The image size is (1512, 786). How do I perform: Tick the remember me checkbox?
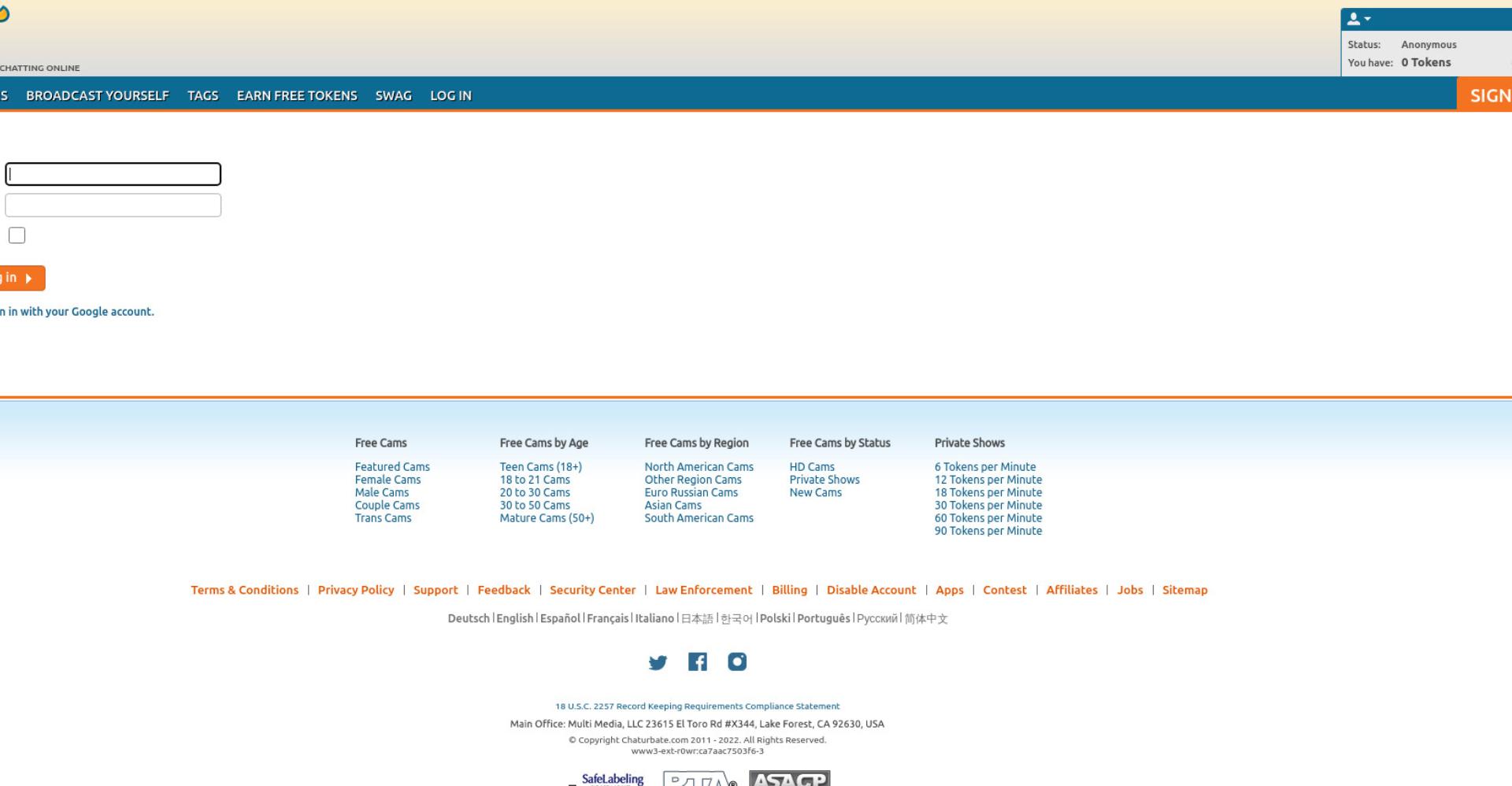(x=17, y=235)
